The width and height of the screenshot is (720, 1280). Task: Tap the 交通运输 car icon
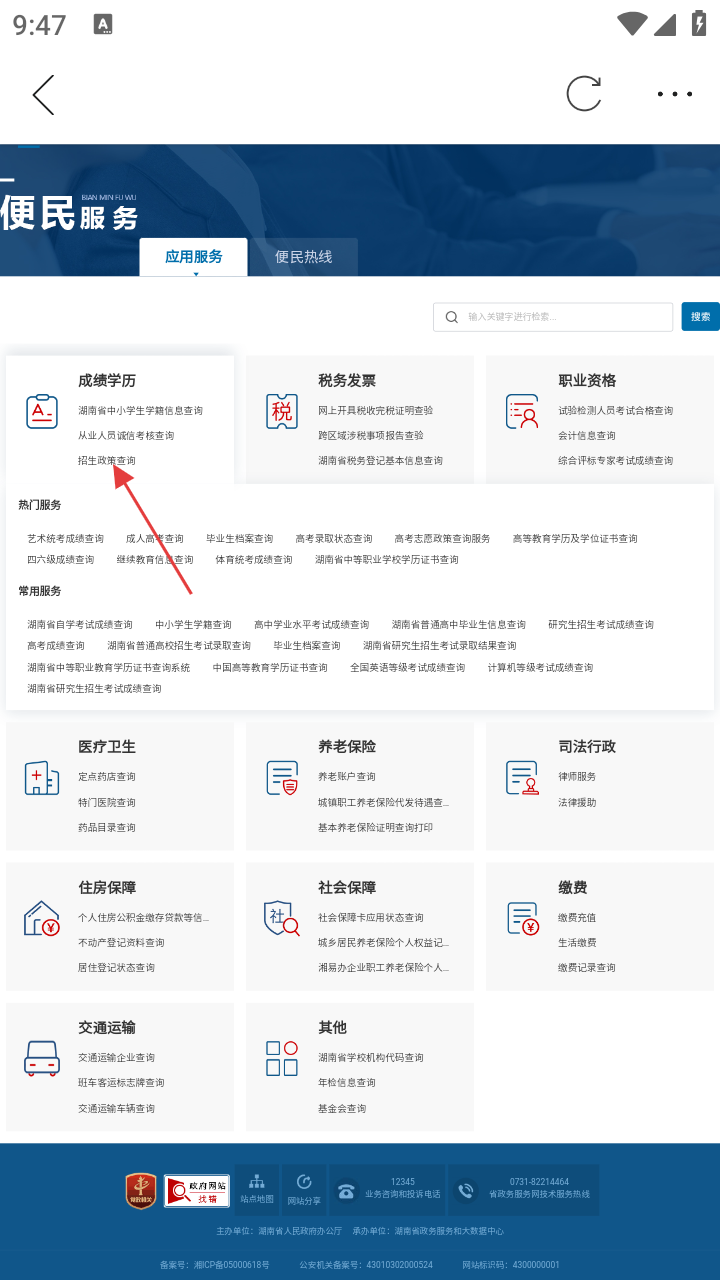point(42,1058)
